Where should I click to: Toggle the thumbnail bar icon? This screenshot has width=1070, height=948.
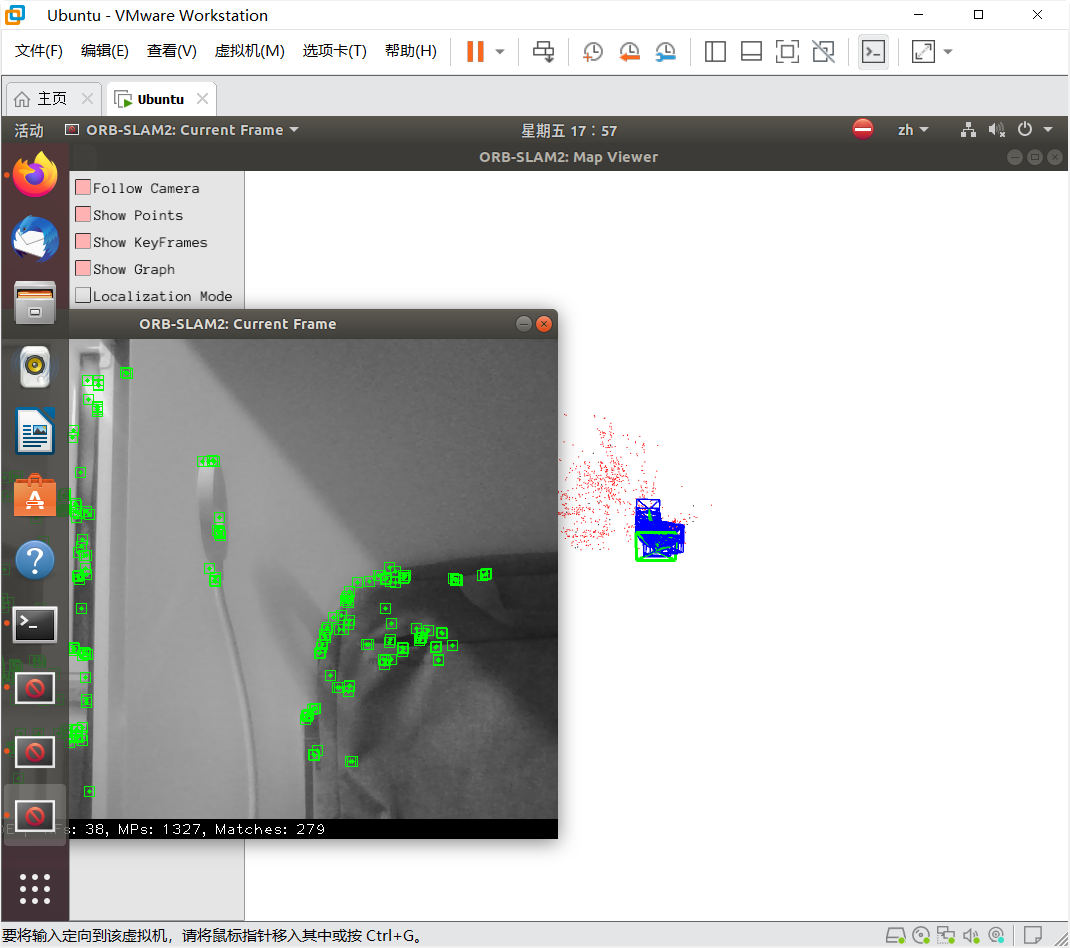(751, 52)
